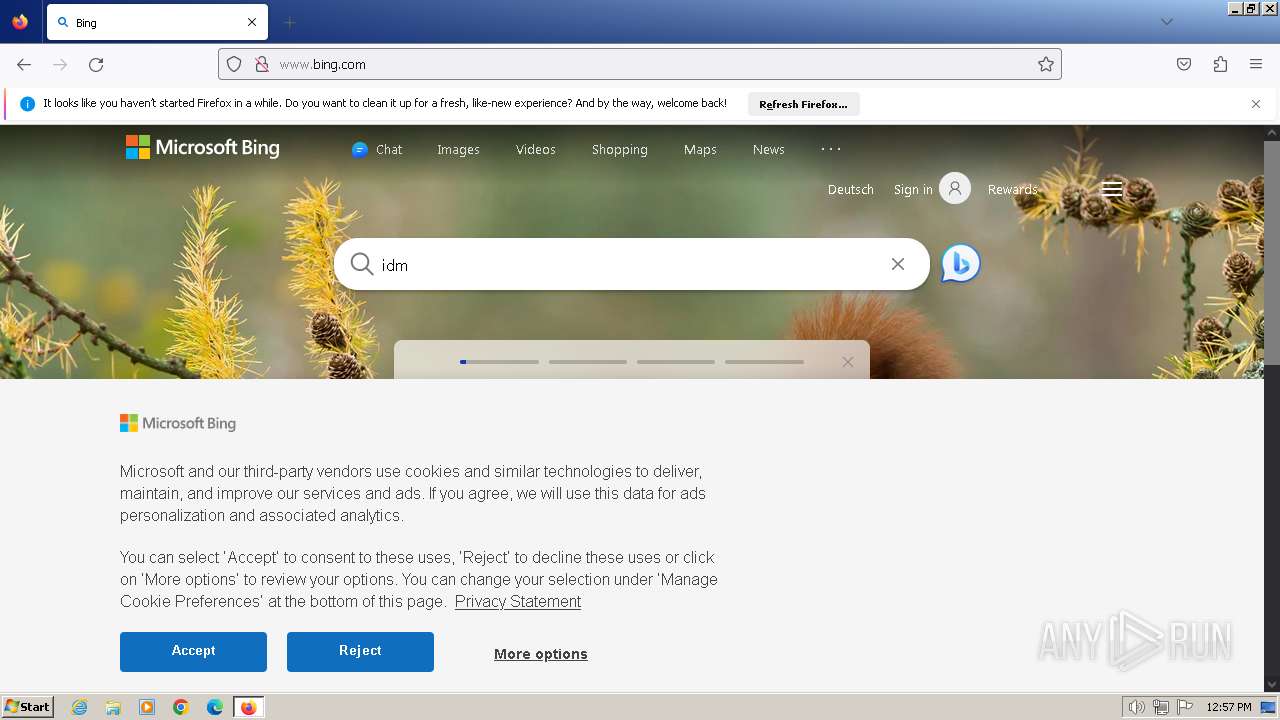
Task: Open File Explorer from taskbar
Action: pyautogui.click(x=113, y=707)
